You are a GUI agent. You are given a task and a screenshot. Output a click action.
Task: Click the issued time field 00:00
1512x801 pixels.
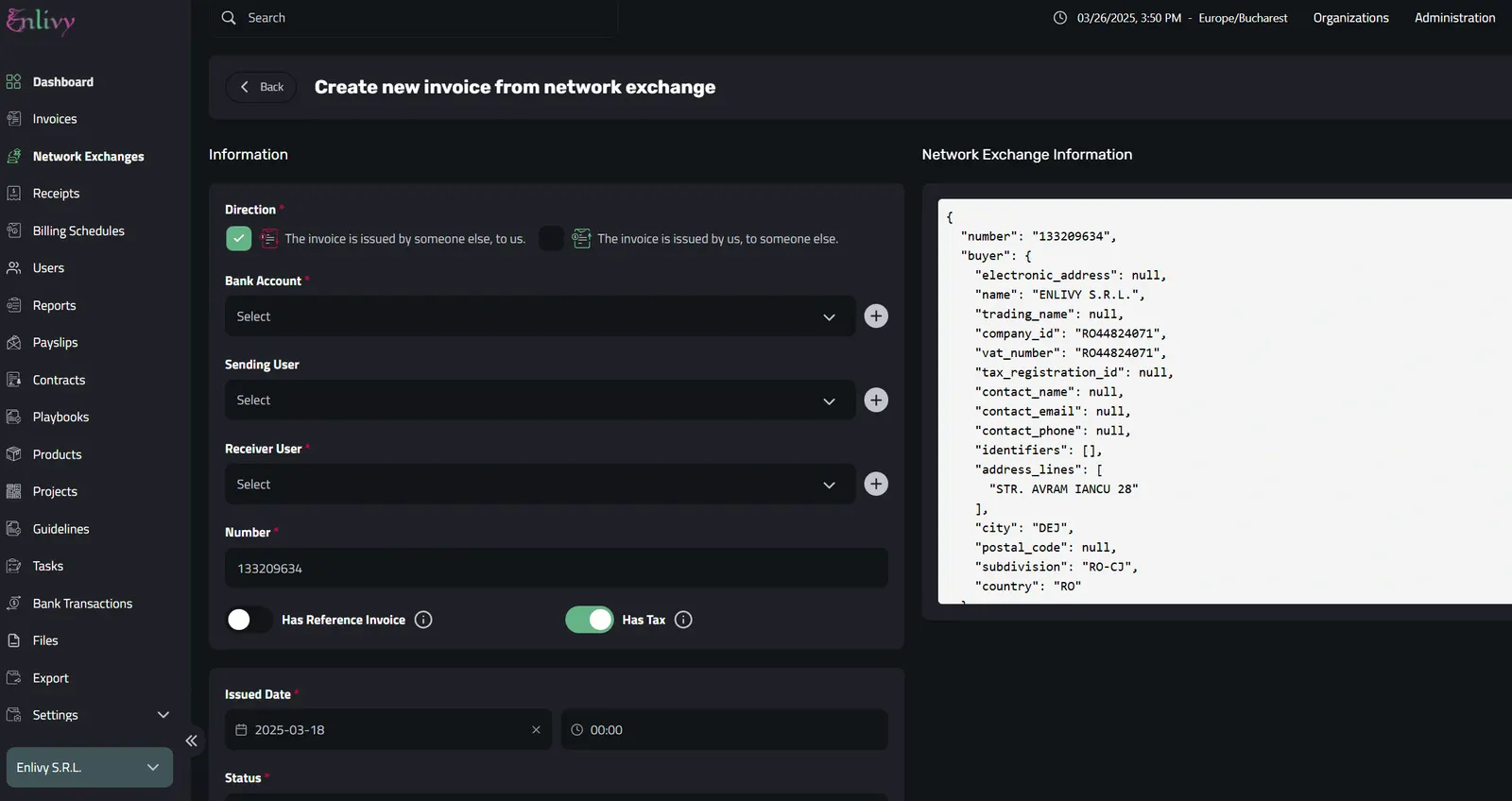[x=724, y=730]
